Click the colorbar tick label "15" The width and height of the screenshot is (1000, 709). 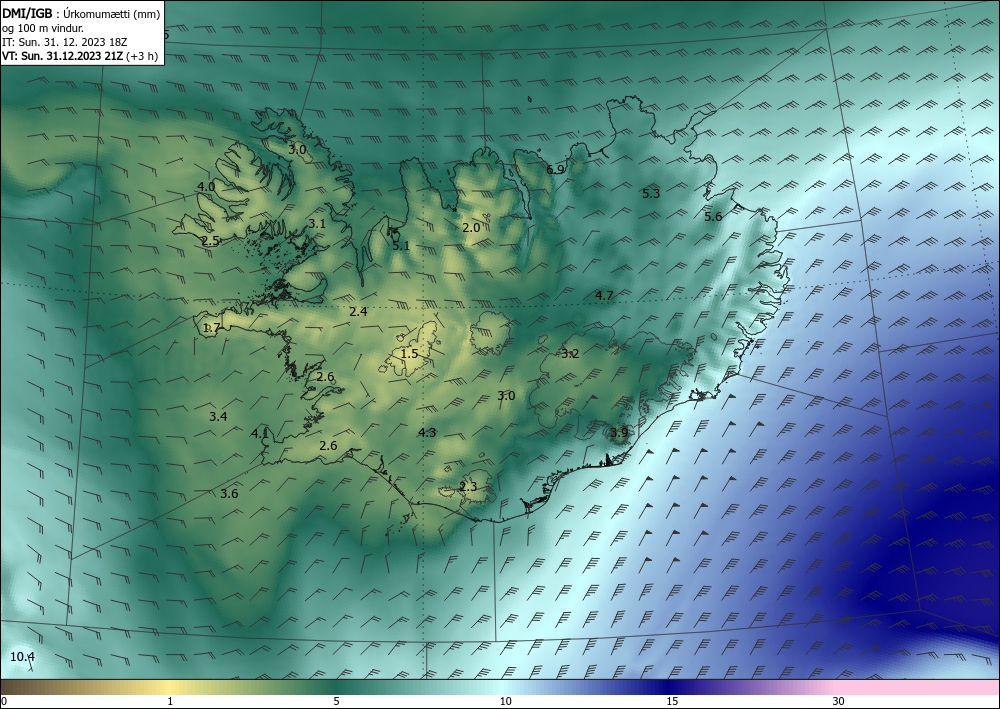(x=672, y=702)
